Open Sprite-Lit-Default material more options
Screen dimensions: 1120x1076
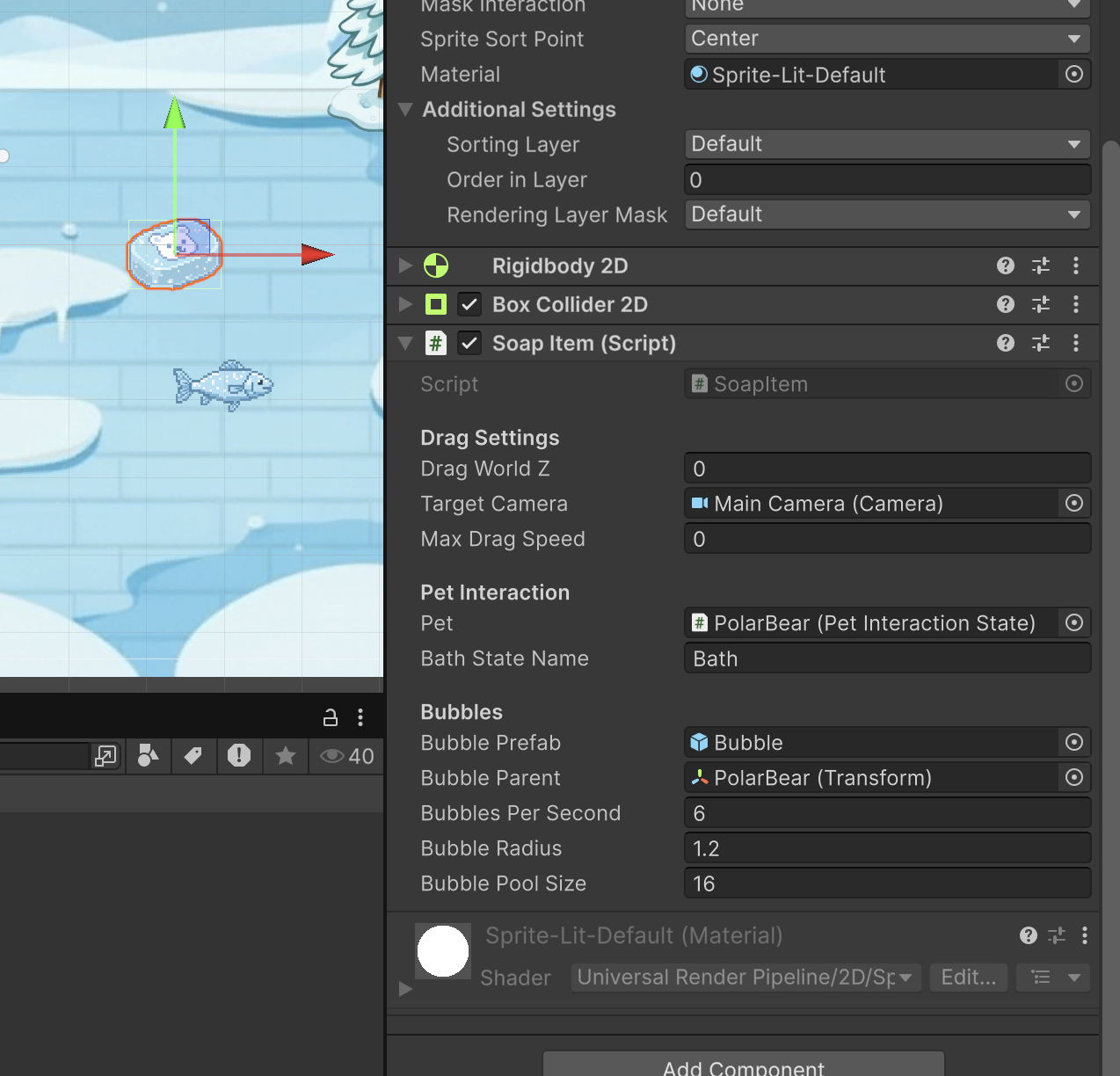coord(1085,935)
